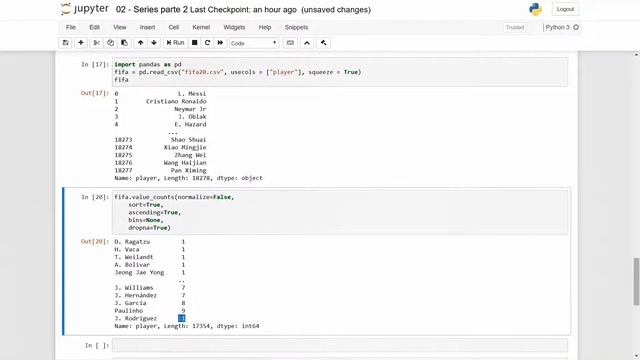This screenshot has width=640, height=360.
Task: Open the Snippets menu
Action: (296, 27)
